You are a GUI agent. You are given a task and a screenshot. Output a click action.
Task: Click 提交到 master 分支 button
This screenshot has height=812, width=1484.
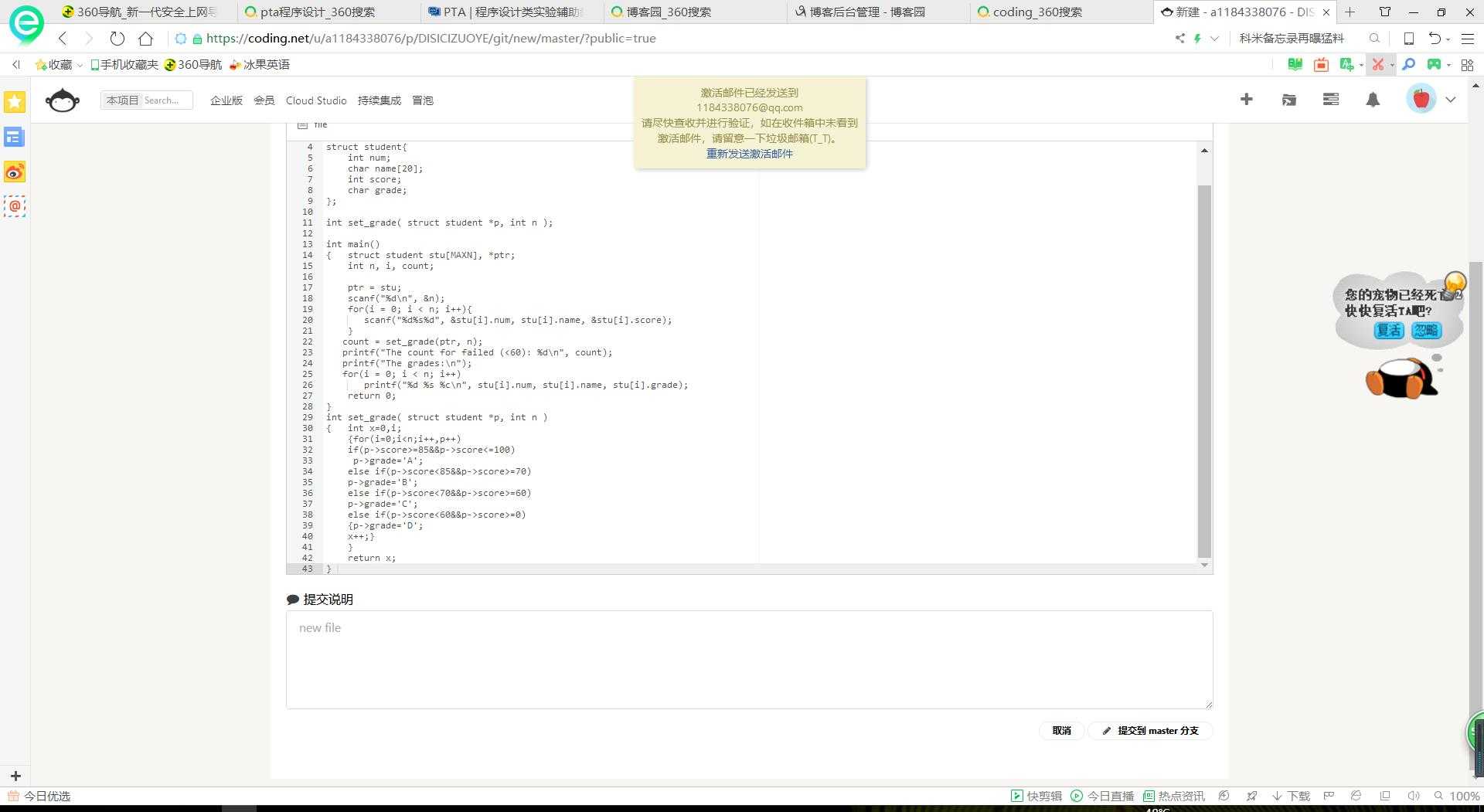tap(1150, 731)
